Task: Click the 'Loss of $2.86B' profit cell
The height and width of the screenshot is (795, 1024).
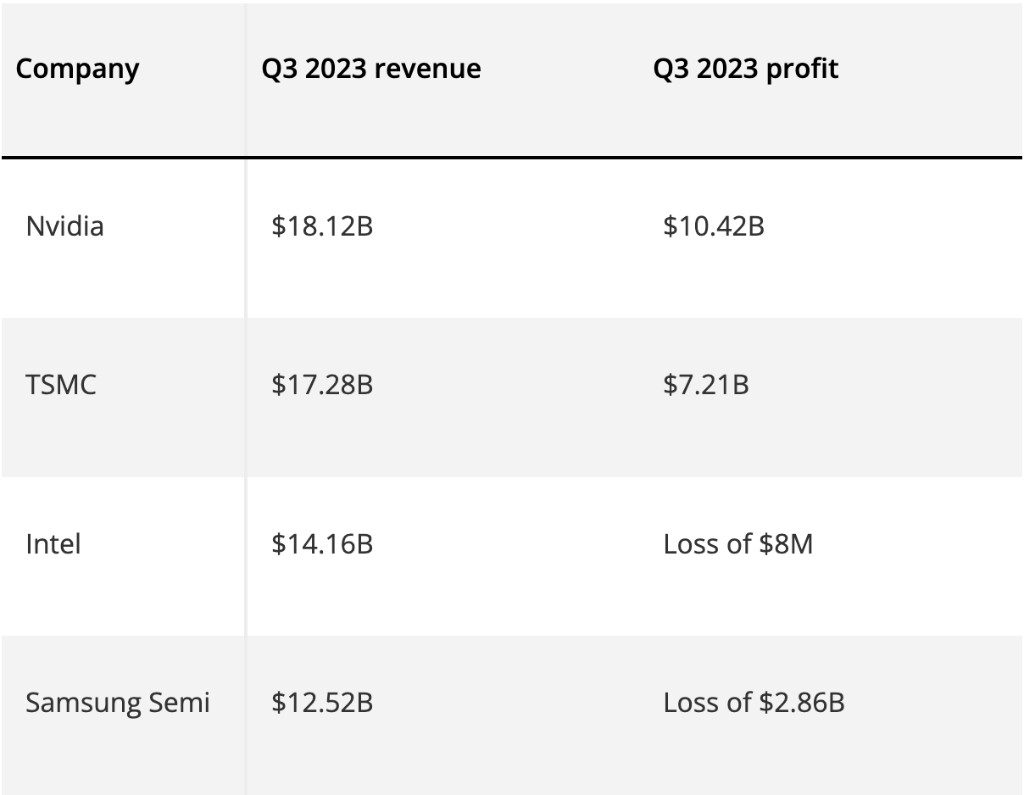Action: pyautogui.click(x=753, y=702)
